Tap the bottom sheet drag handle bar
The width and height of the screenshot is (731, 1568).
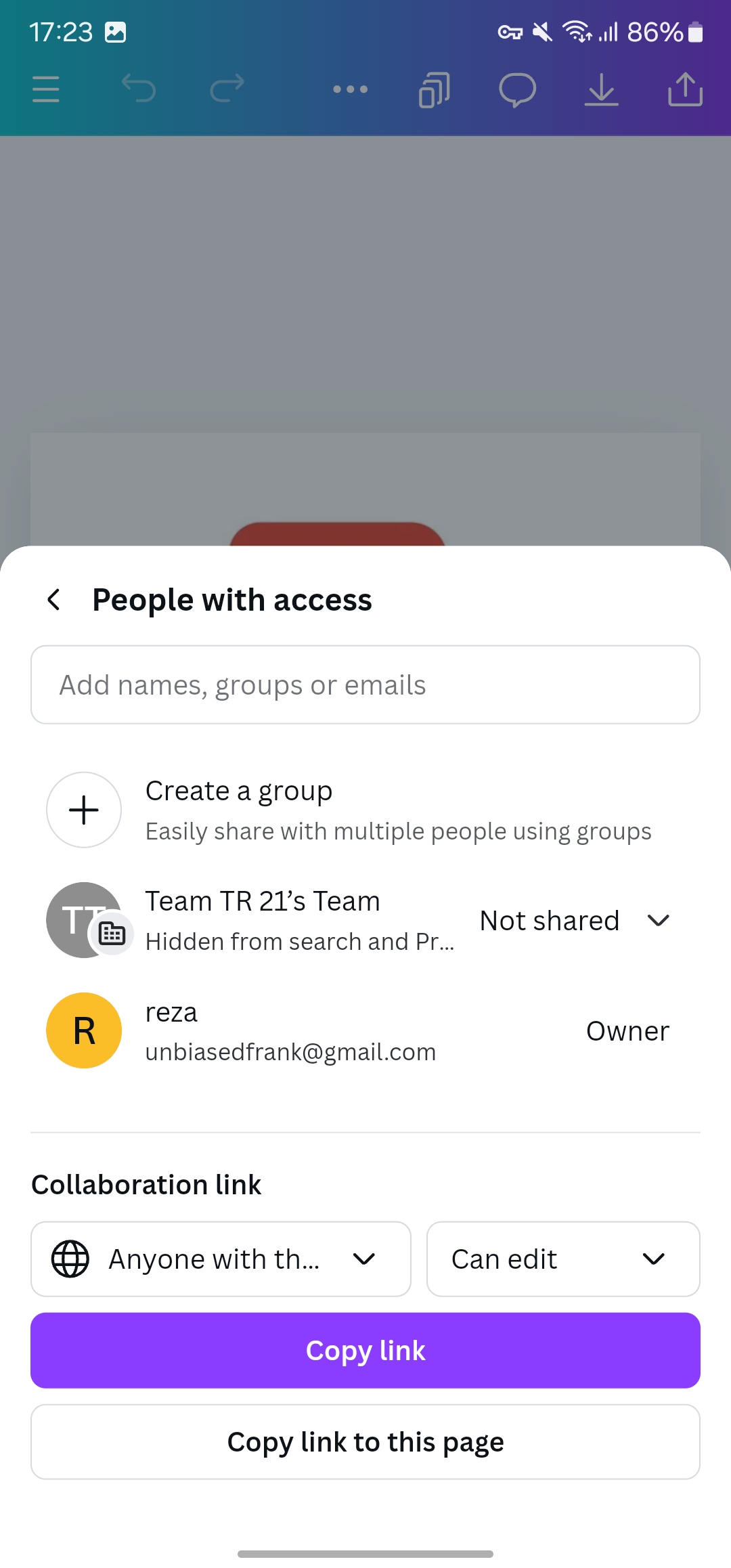pos(365,1554)
